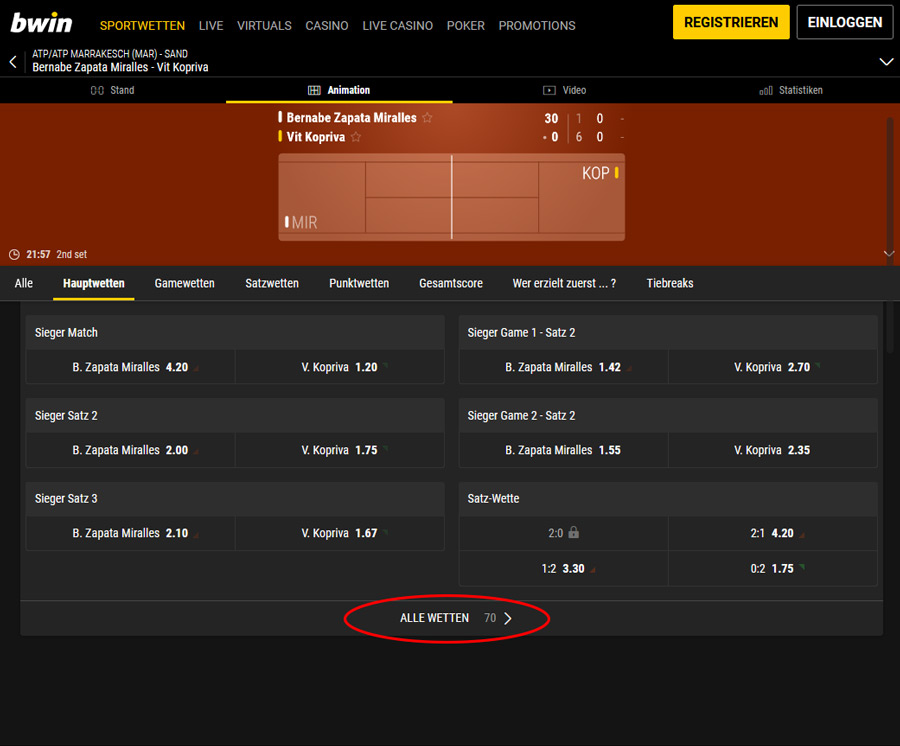This screenshot has width=900, height=746.
Task: Click the REGISTRIEREN button
Action: click(x=731, y=22)
